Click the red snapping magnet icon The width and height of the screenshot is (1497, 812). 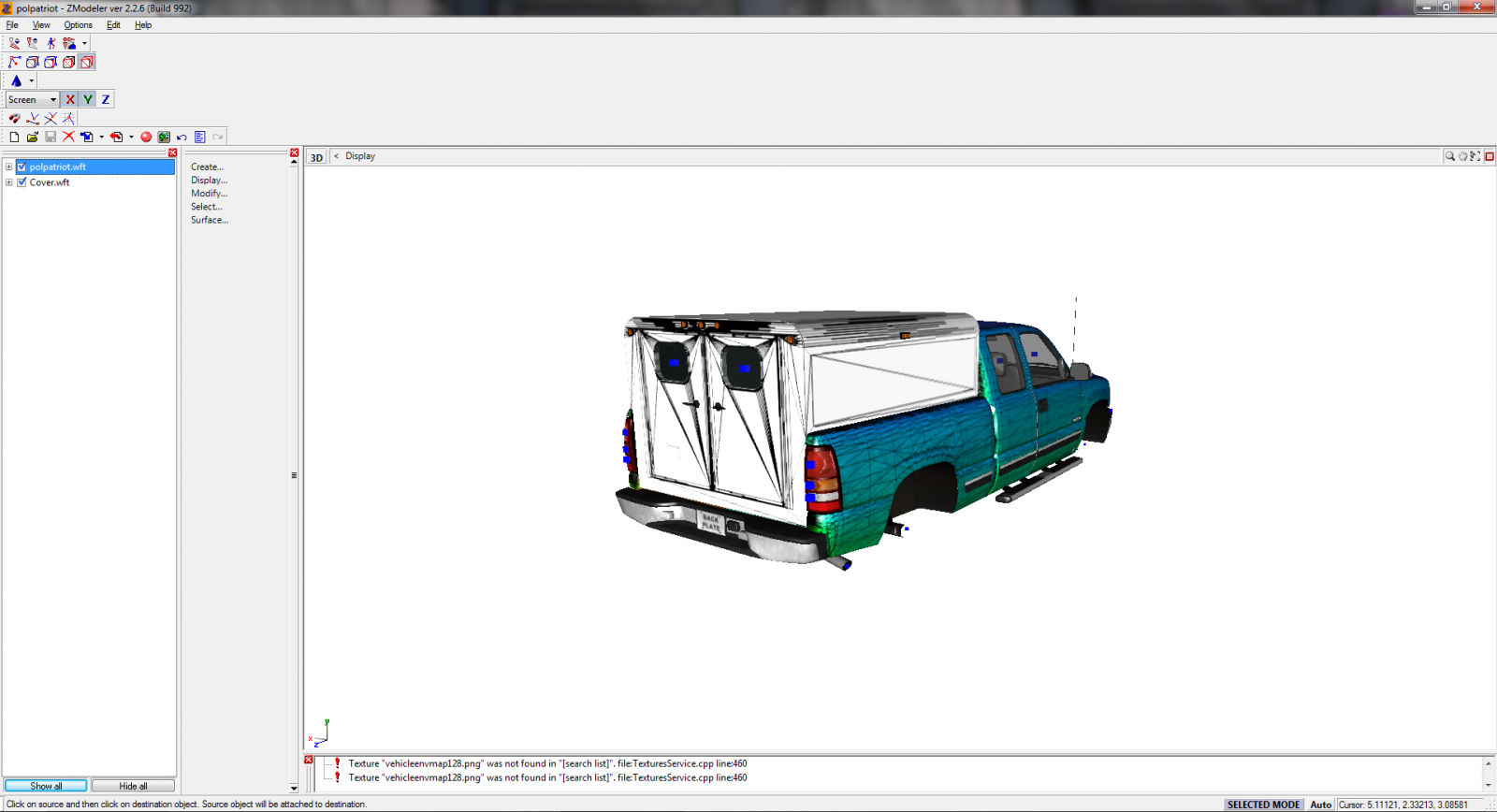(x=14, y=119)
